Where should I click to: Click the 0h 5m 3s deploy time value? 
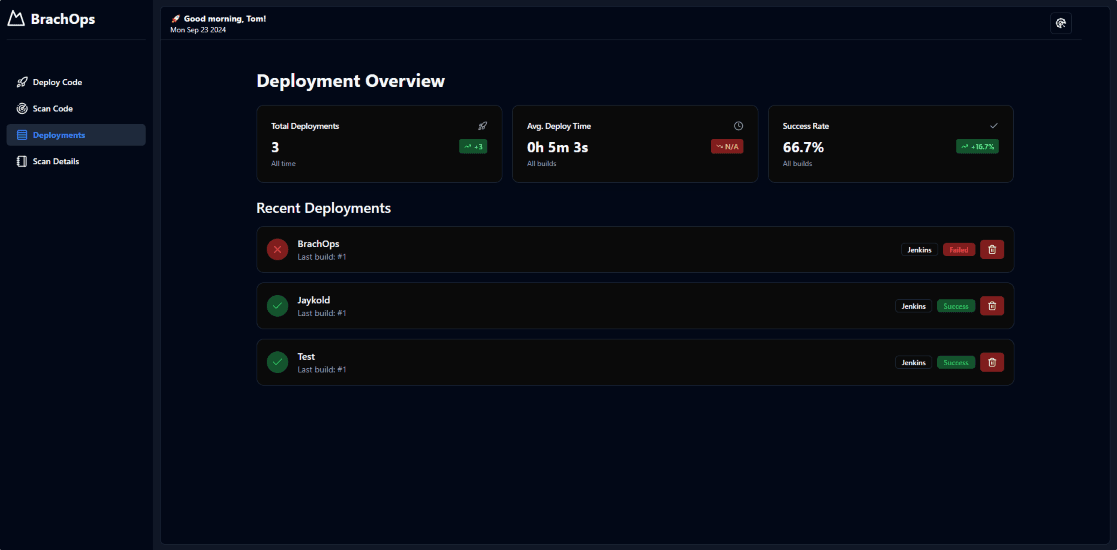click(558, 147)
